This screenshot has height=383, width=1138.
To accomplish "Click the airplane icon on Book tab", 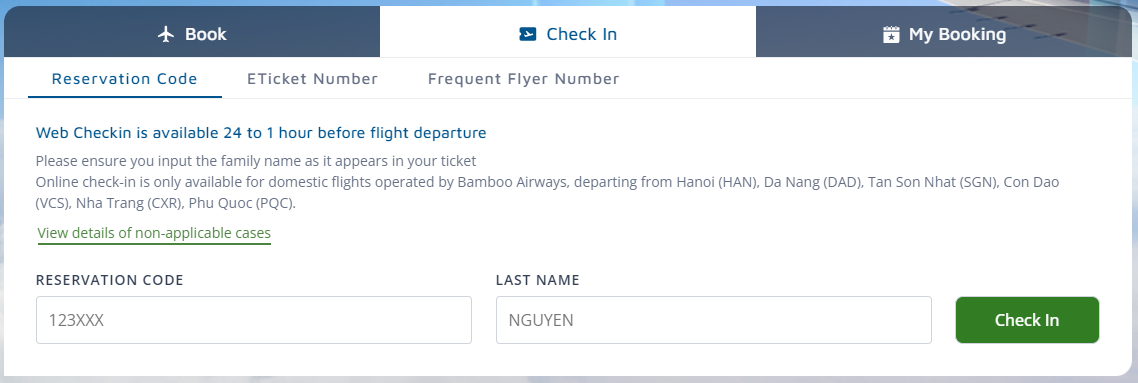I will [166, 34].
